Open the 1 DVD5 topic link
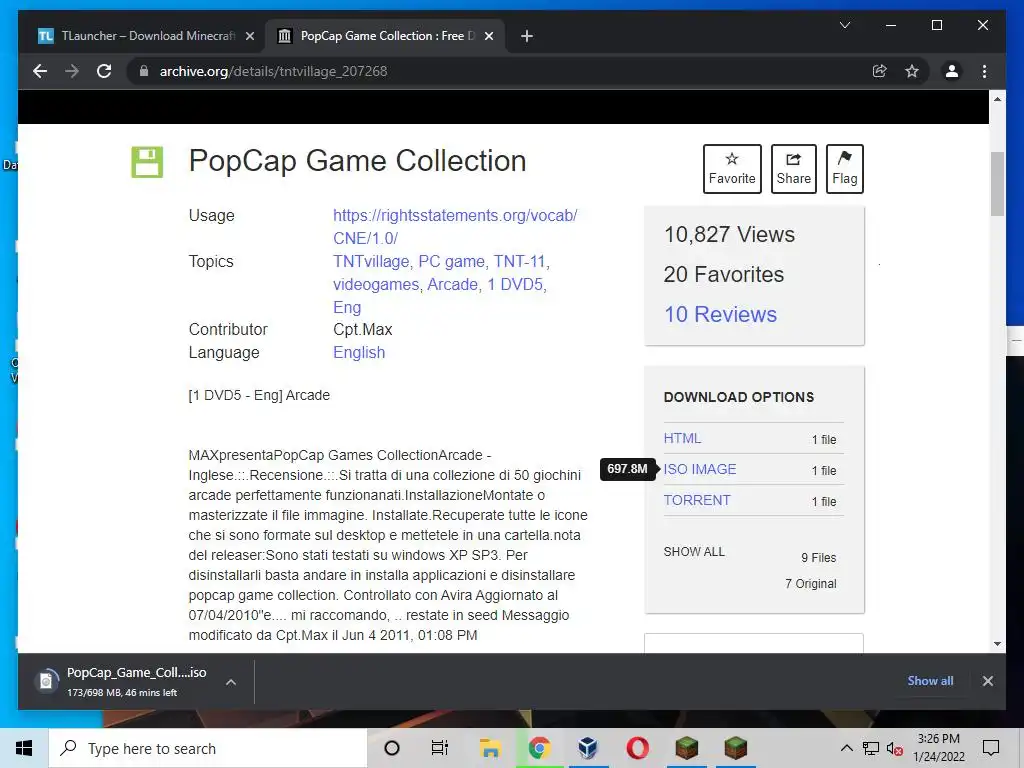This screenshot has height=768, width=1024. click(515, 285)
